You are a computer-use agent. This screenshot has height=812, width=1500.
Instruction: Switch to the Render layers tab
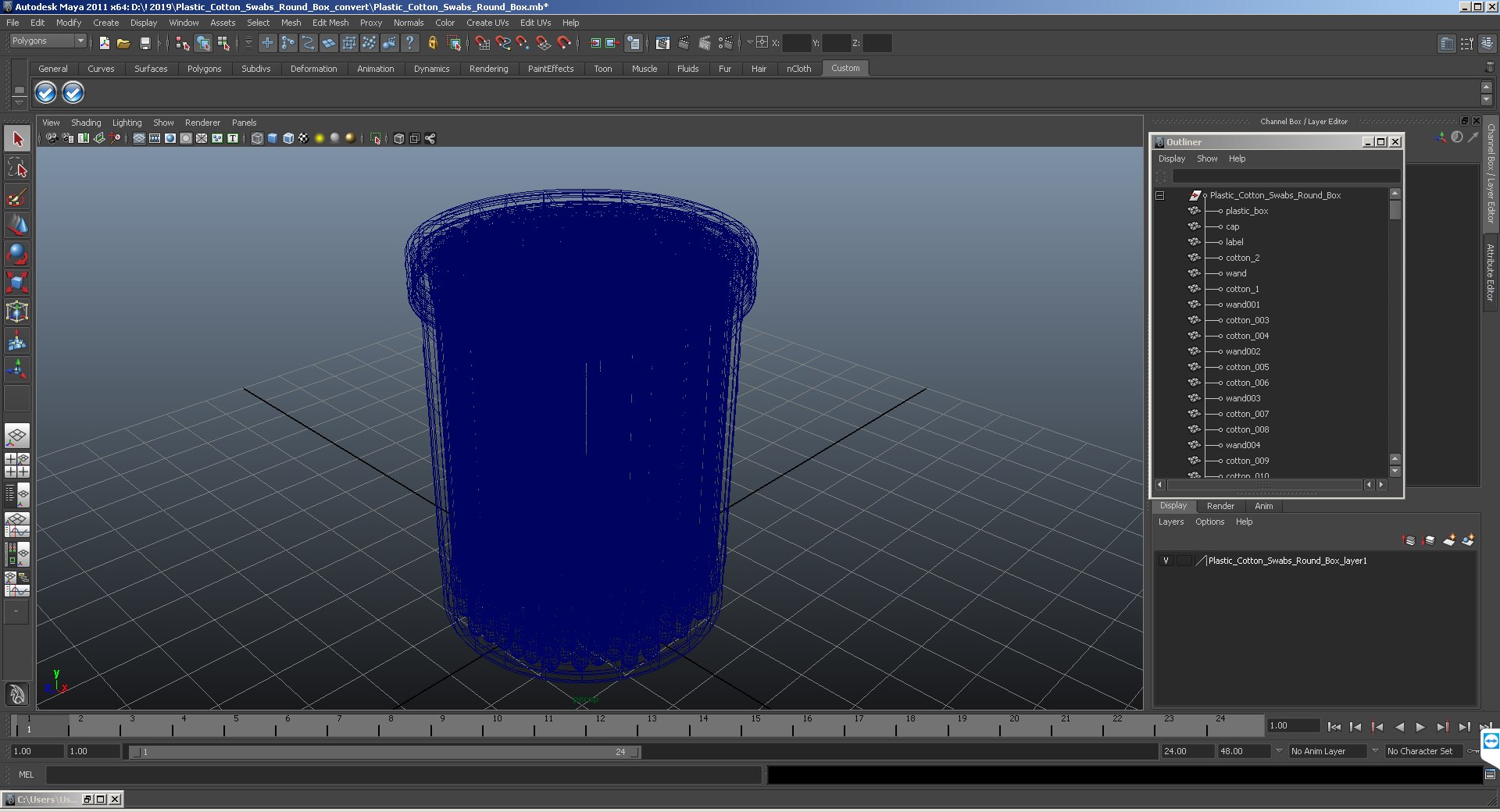click(1220, 506)
